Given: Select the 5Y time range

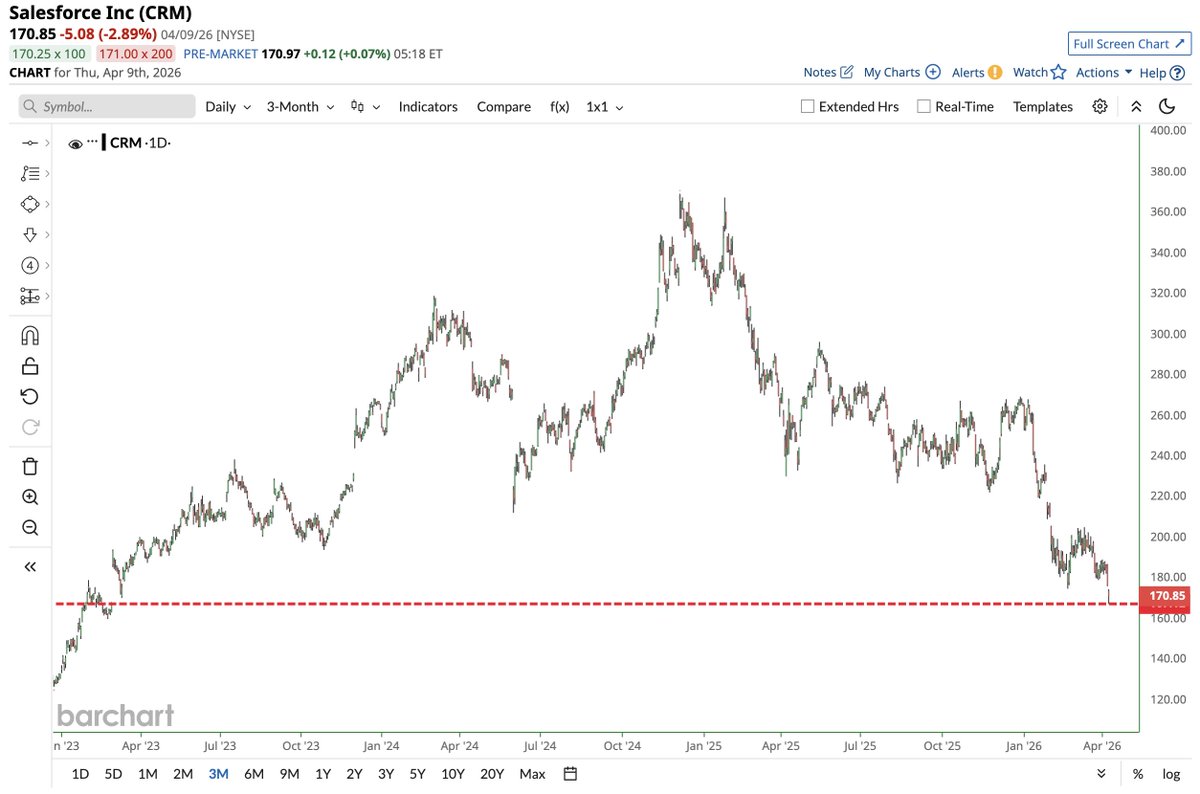Looking at the screenshot, I should (x=418, y=773).
